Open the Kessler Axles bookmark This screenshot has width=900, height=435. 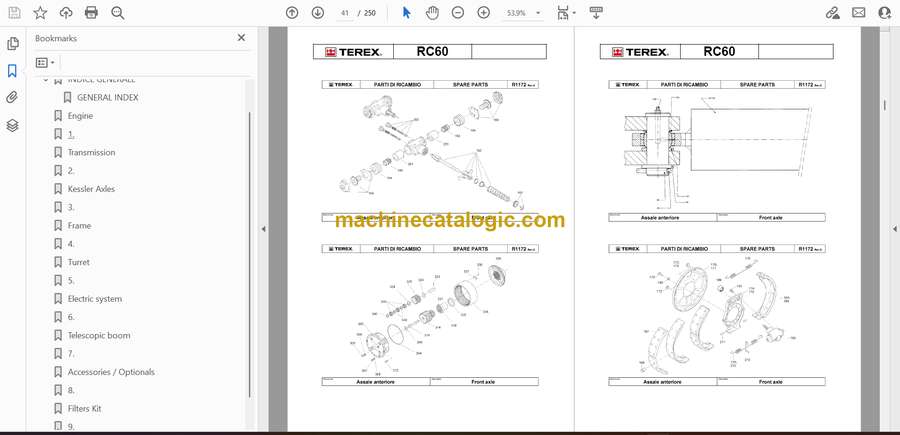[x=91, y=189]
